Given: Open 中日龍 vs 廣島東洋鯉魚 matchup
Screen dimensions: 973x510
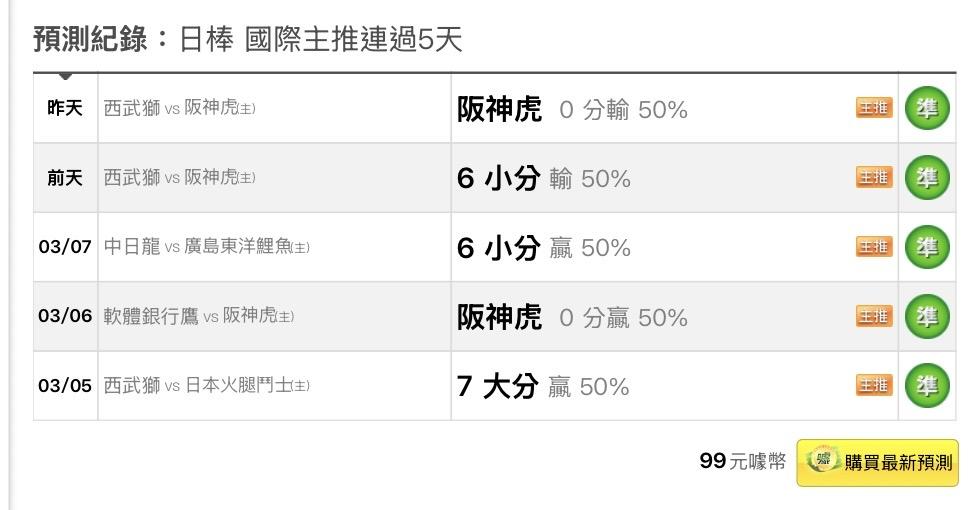Looking at the screenshot, I should (x=206, y=247).
